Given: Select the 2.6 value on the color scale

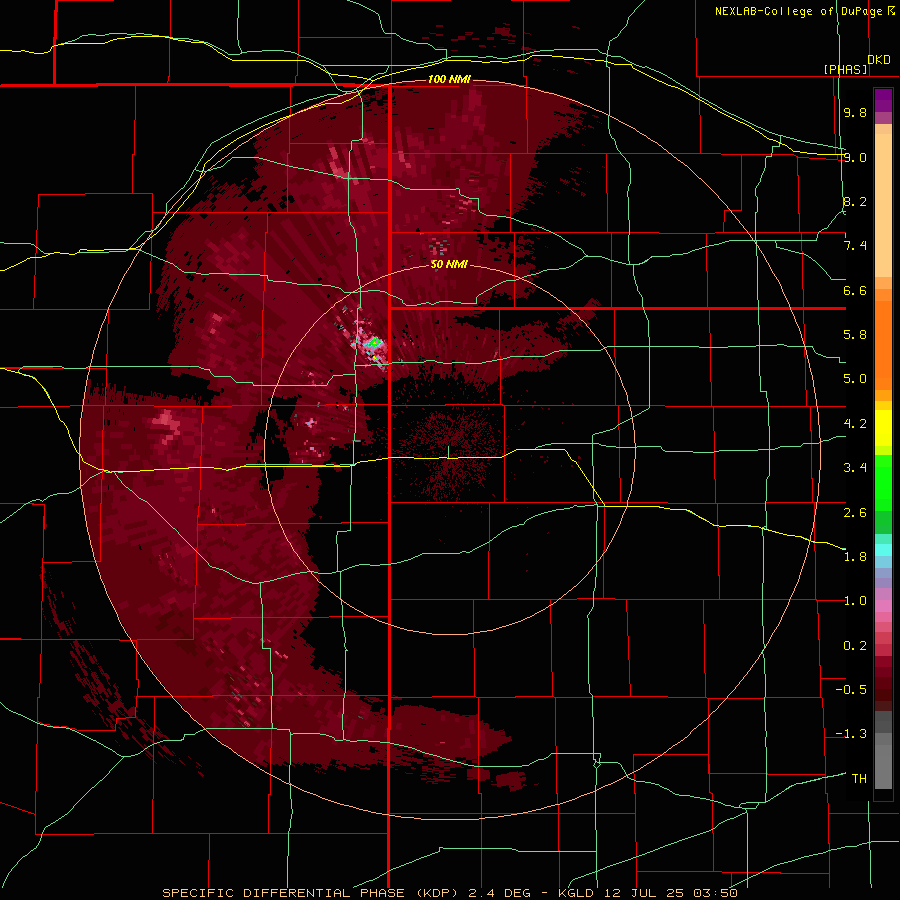Looking at the screenshot, I should pyautogui.click(x=855, y=513).
